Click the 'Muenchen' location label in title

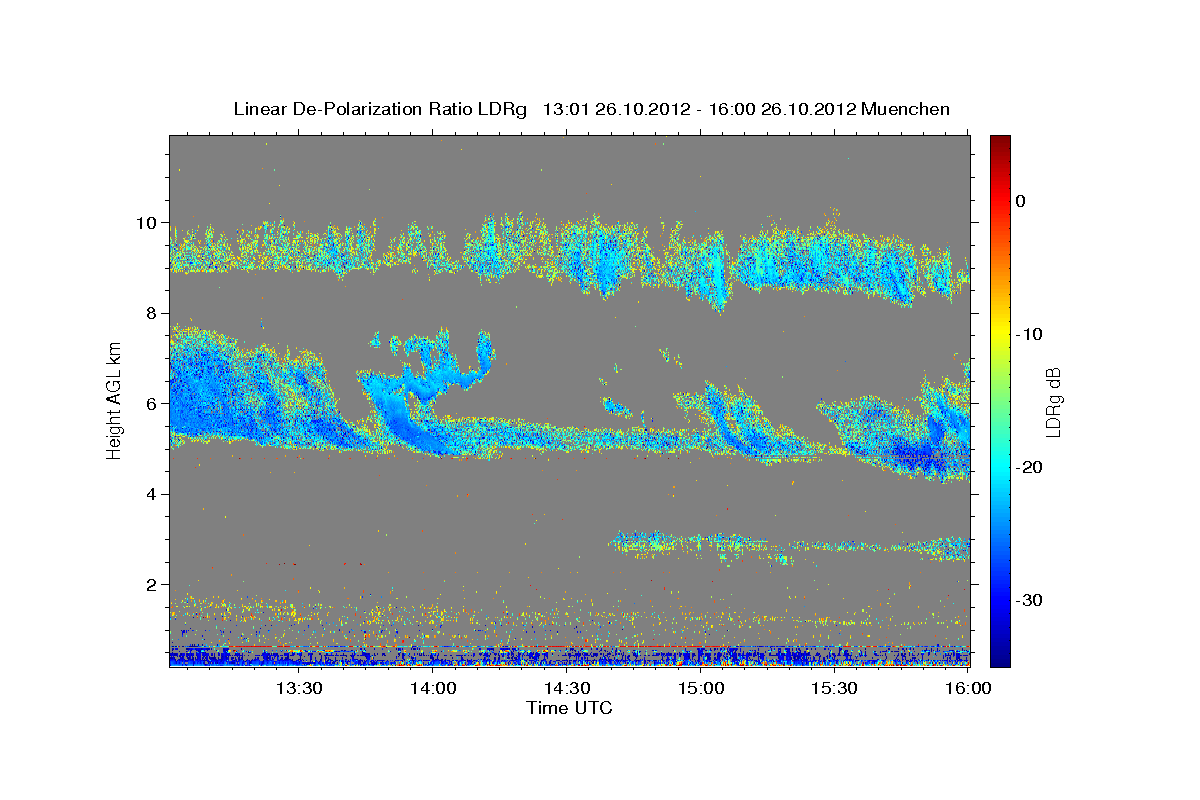click(x=906, y=109)
